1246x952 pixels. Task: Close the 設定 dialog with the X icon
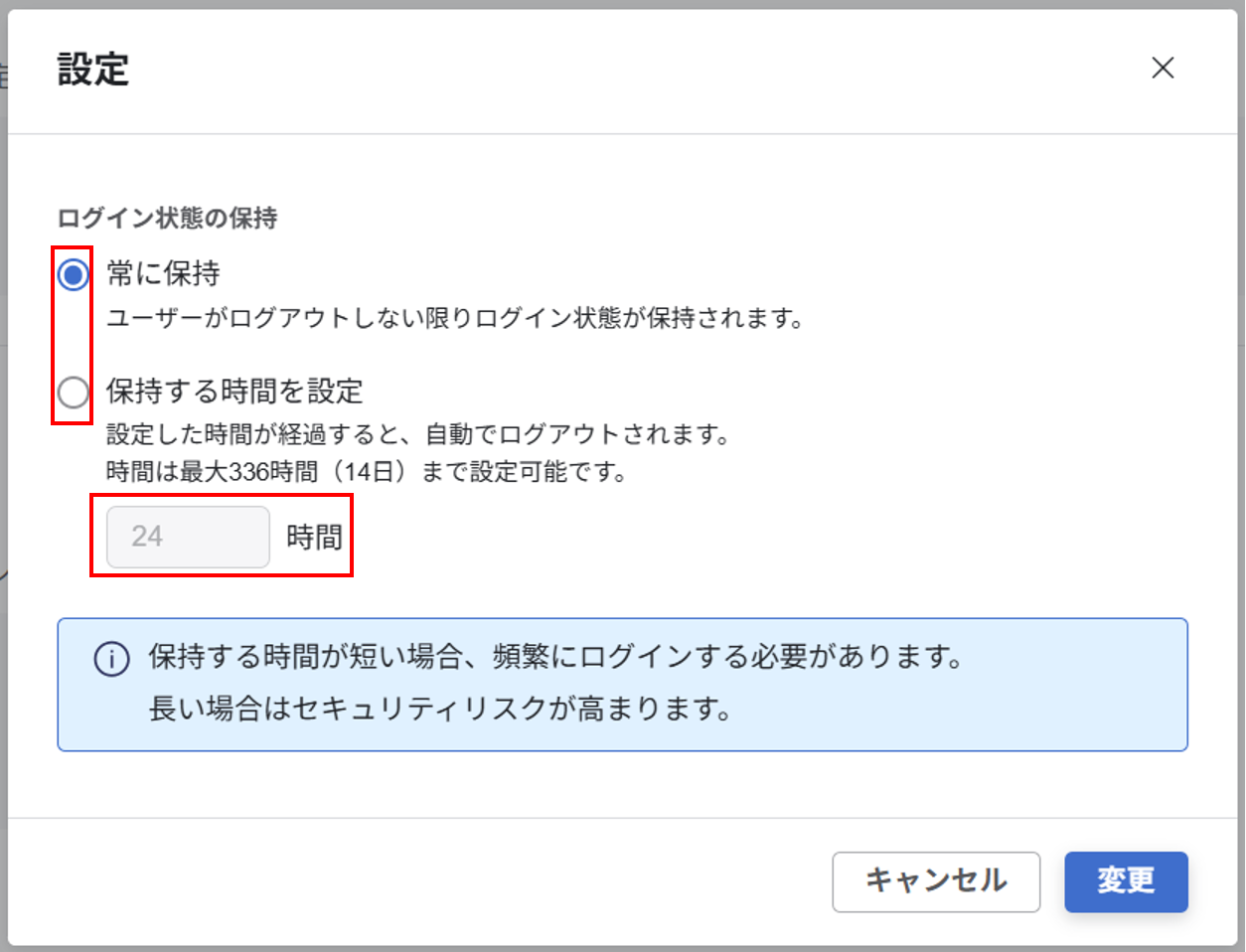tap(1163, 68)
